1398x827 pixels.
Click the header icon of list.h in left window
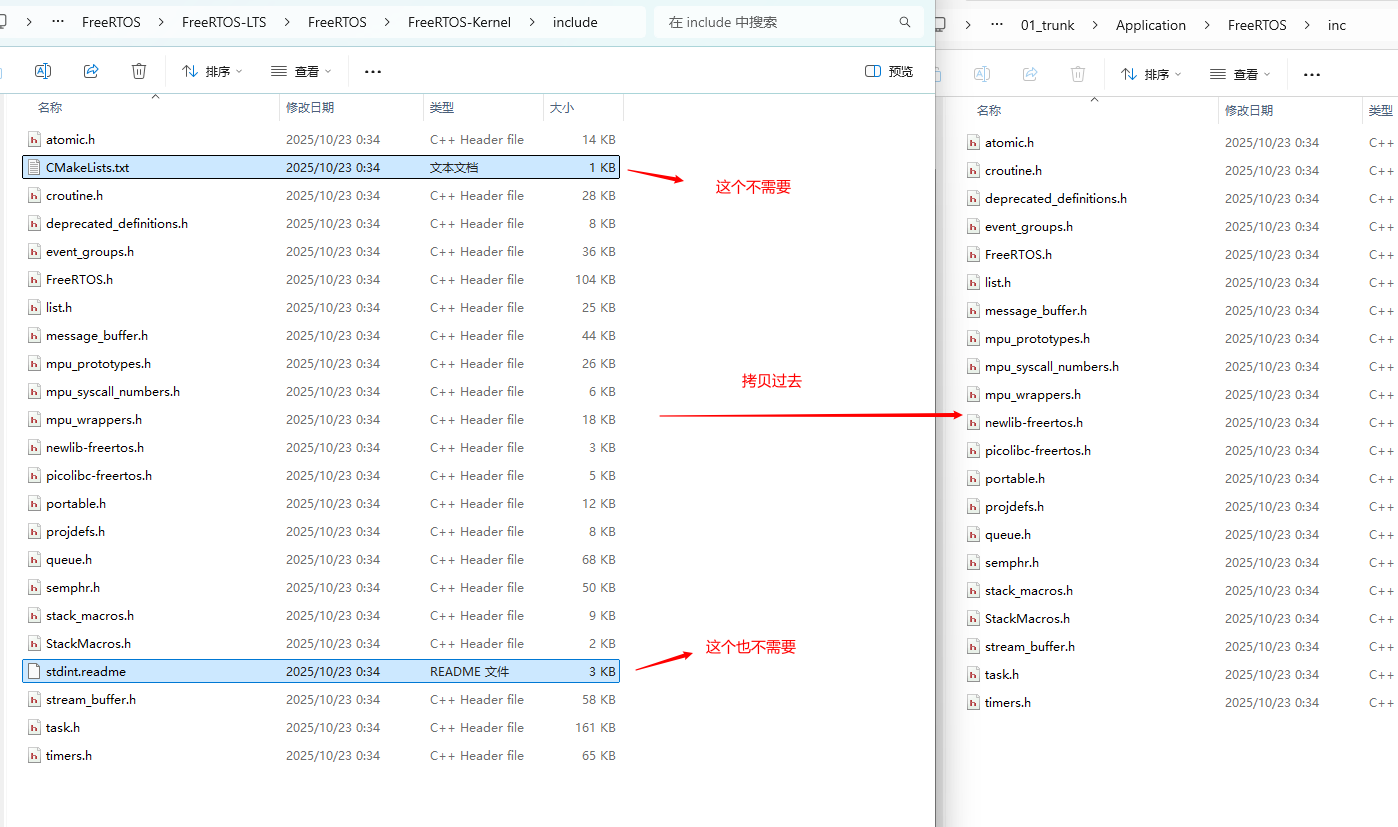pyautogui.click(x=34, y=307)
